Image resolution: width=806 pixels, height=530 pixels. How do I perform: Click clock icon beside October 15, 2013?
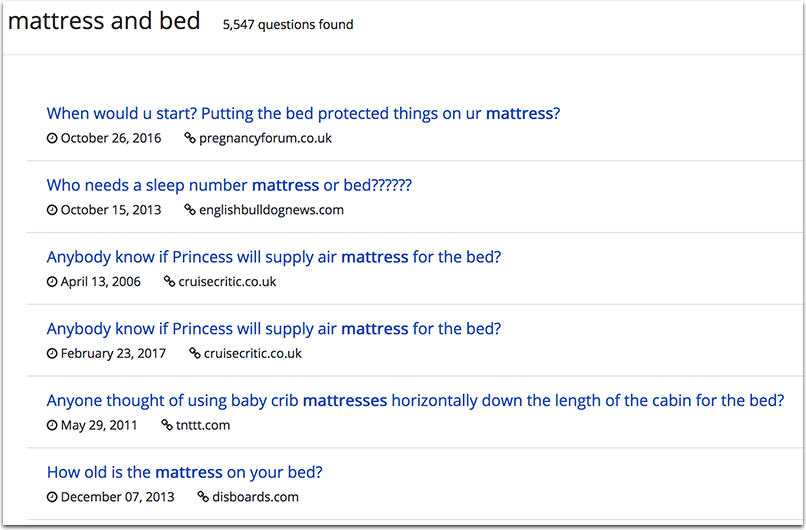(x=52, y=210)
